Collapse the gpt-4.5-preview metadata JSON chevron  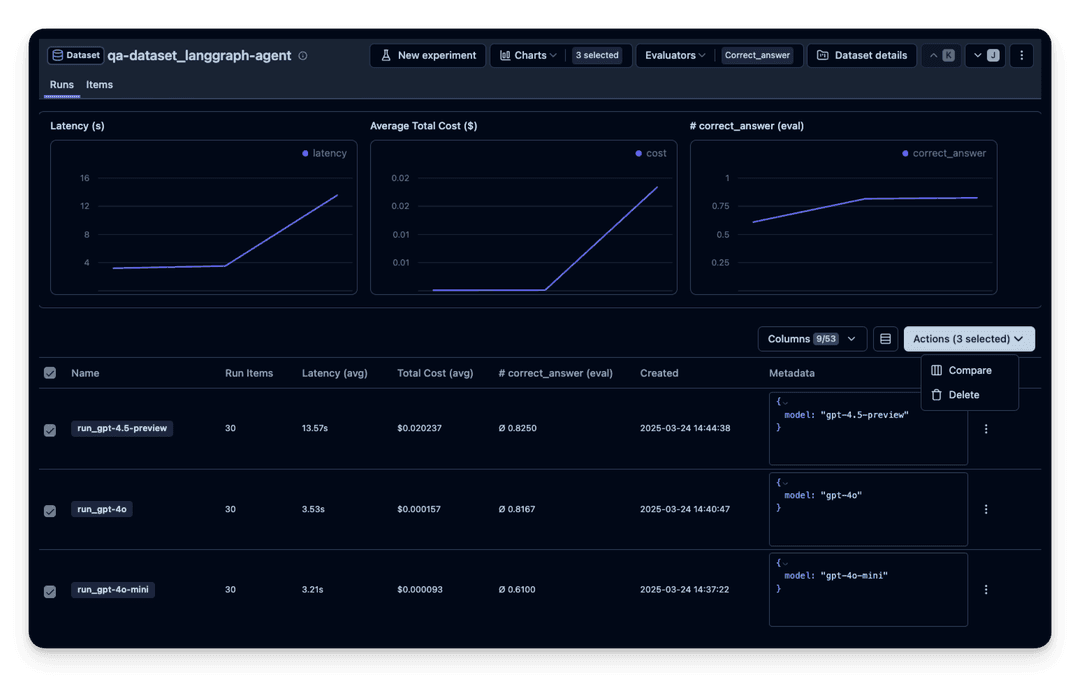785,402
